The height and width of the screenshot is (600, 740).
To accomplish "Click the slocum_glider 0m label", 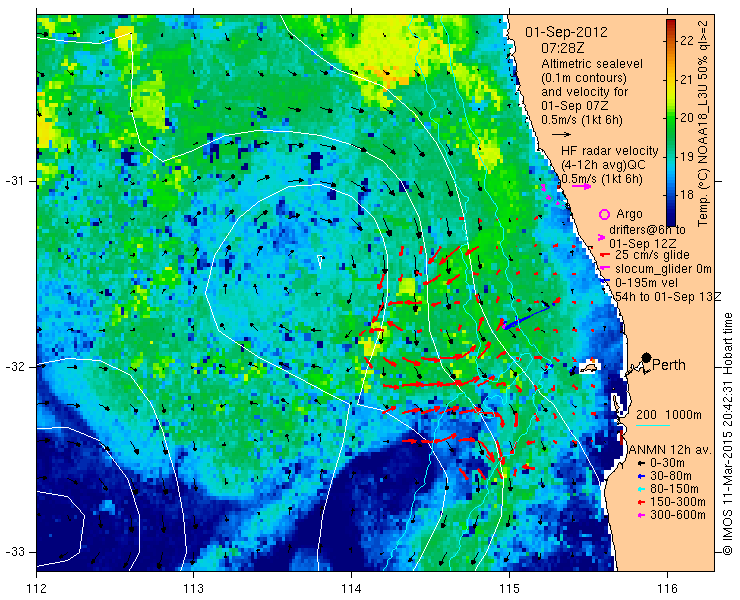I will (x=663, y=269).
